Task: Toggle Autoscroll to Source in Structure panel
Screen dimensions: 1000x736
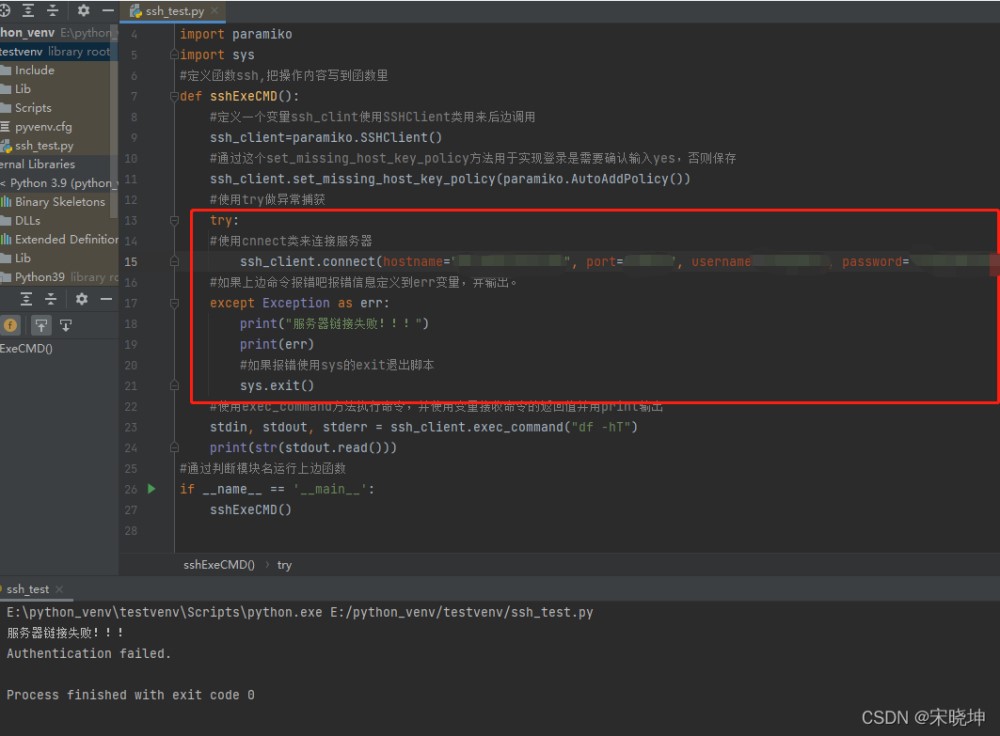Action: coord(41,325)
